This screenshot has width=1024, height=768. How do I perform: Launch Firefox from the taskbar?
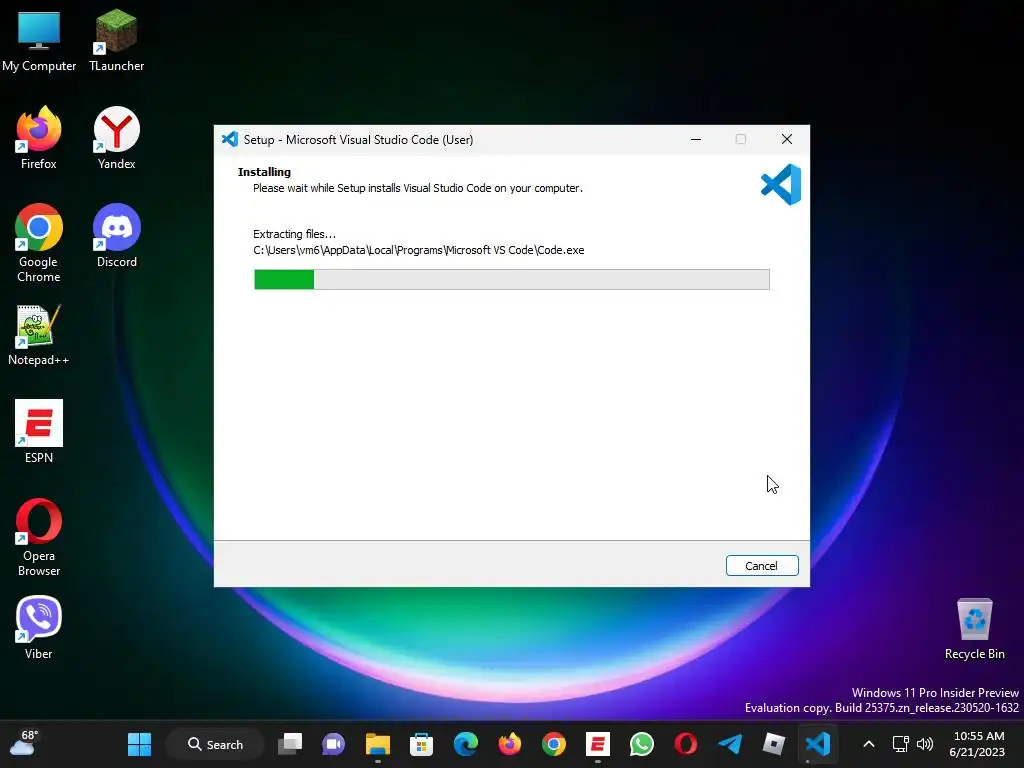[509, 744]
